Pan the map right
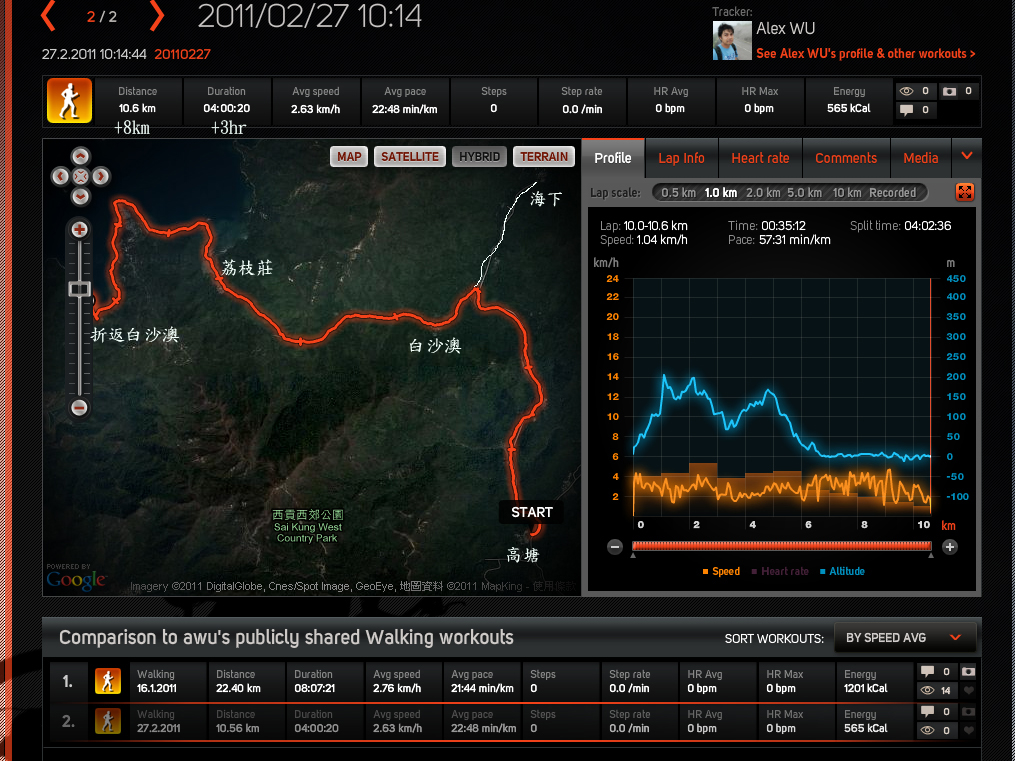The width and height of the screenshot is (1015, 761). [101, 176]
